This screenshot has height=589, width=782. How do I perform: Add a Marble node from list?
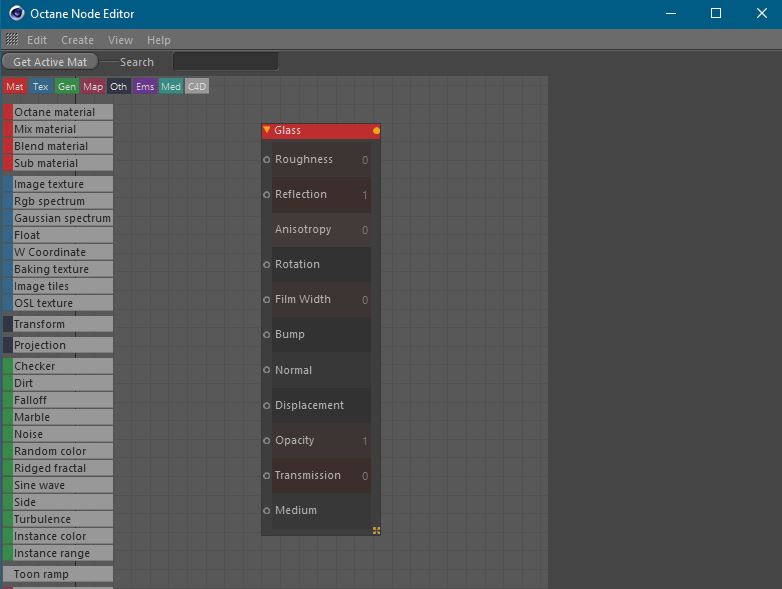[58, 417]
